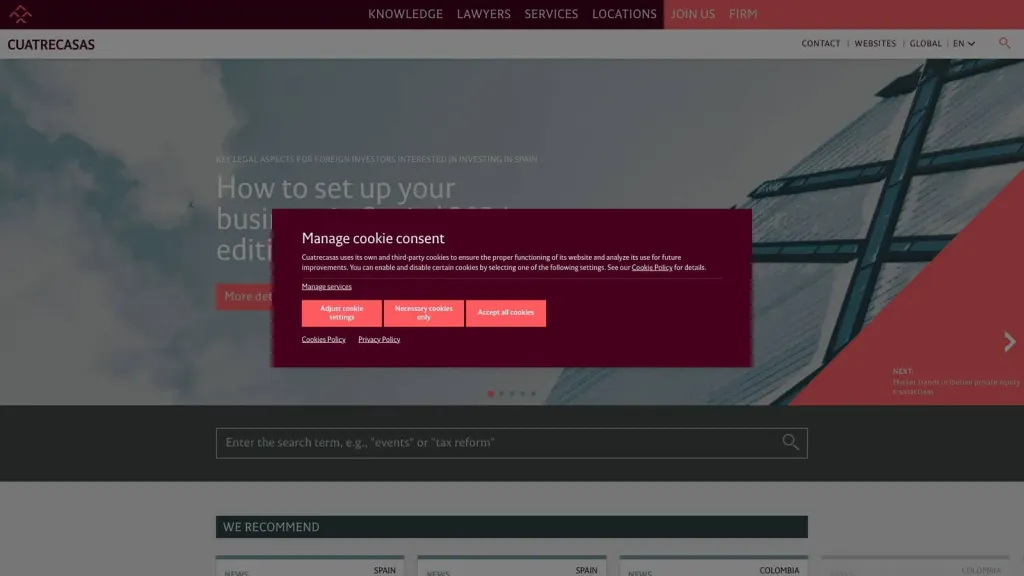The width and height of the screenshot is (1024, 576).
Task: Select the fifth carousel dot
Action: click(533, 394)
